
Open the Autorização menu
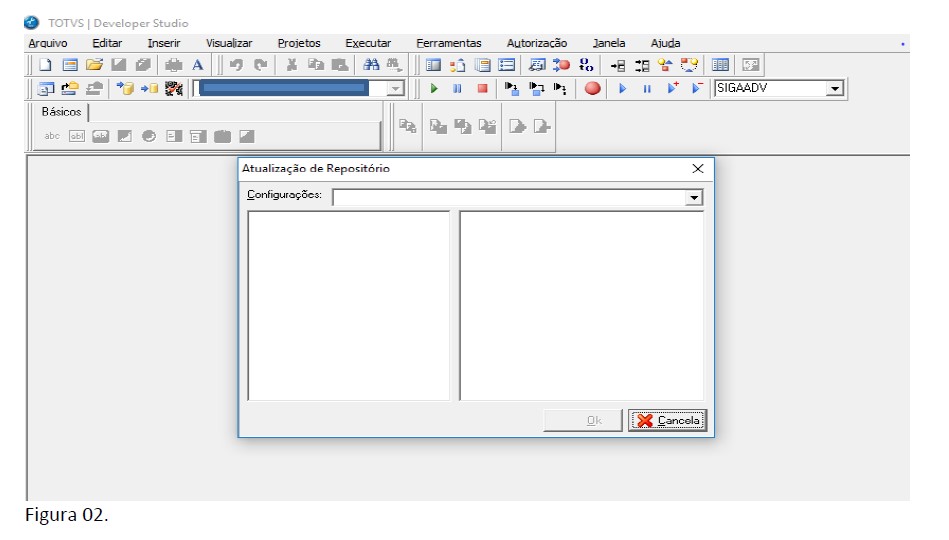537,43
